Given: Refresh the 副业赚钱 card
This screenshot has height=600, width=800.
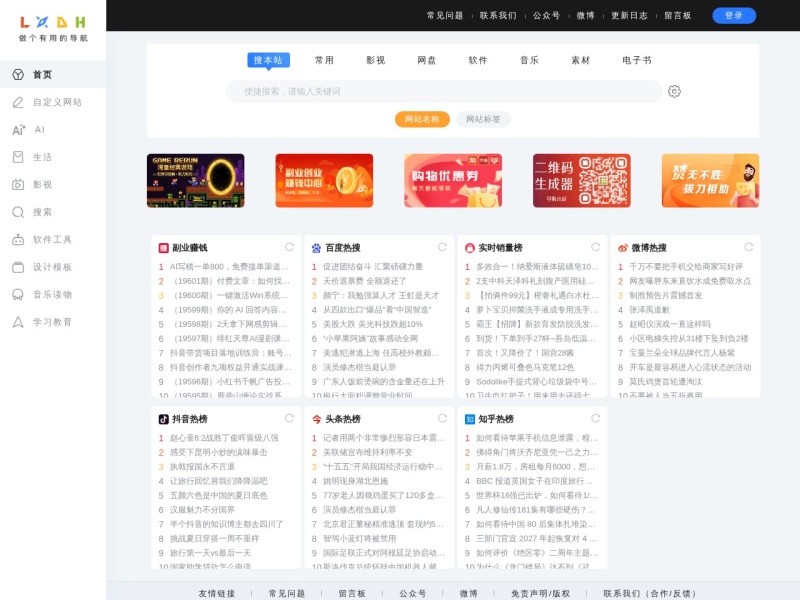Looking at the screenshot, I should (289, 247).
